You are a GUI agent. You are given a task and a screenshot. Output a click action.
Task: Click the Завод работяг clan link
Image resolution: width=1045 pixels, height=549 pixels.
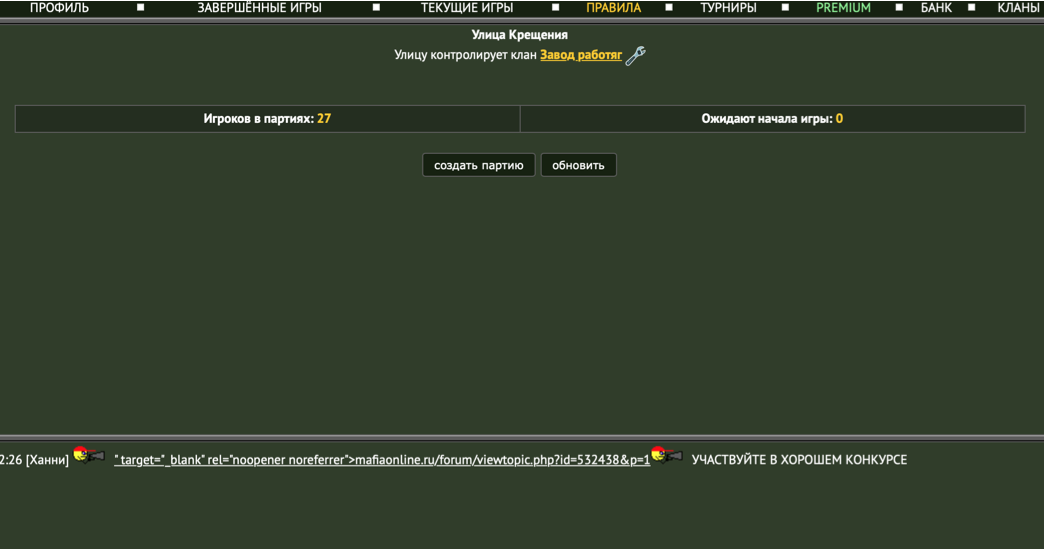(x=580, y=55)
